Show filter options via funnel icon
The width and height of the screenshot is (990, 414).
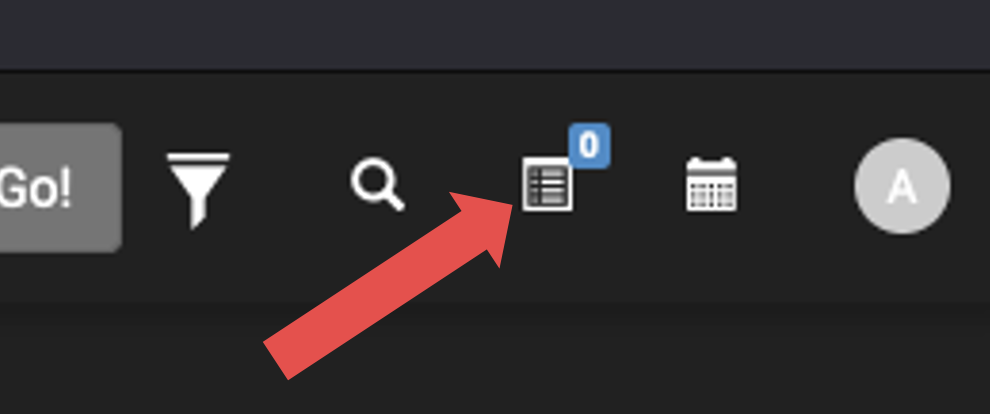point(198,190)
